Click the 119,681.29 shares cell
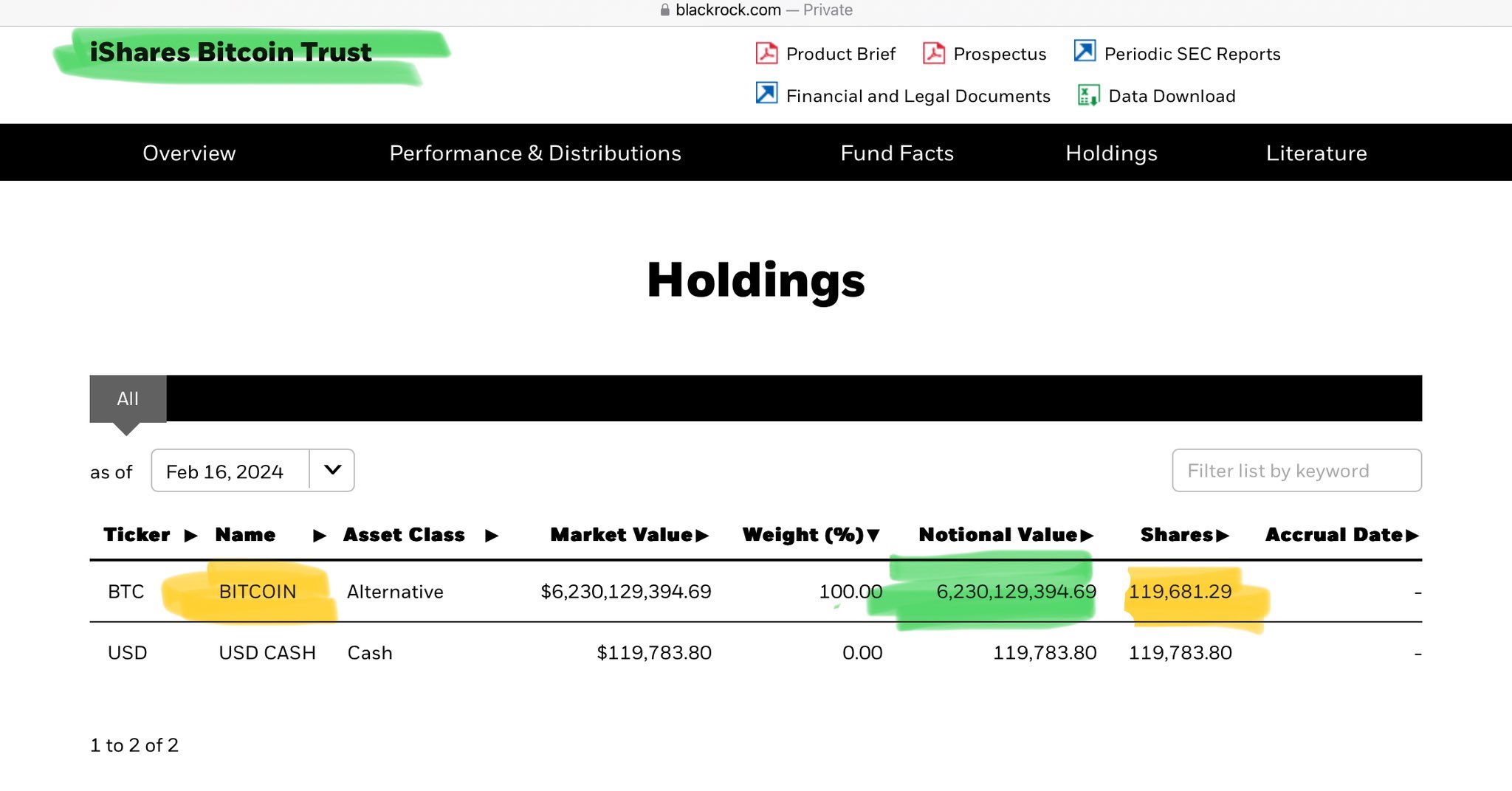 coord(1181,592)
